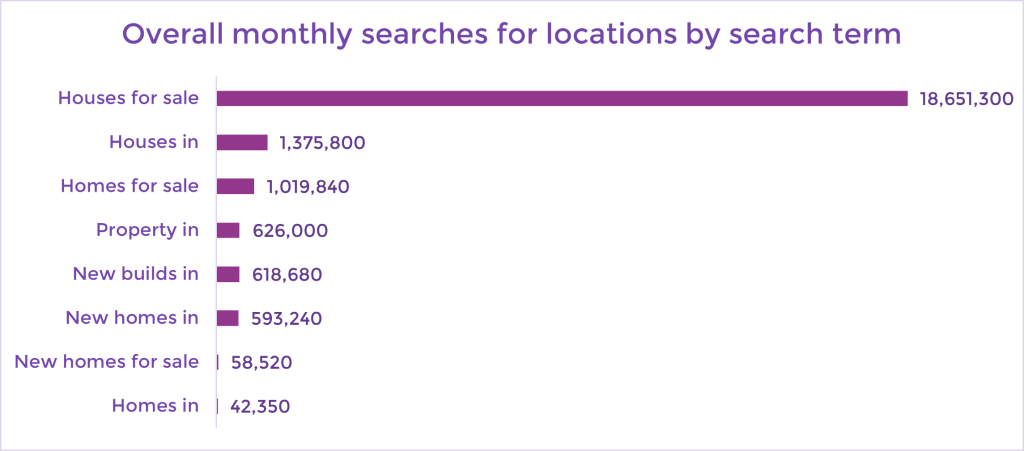This screenshot has width=1024, height=451.
Task: Select the New homes in bar
Action: (227, 318)
